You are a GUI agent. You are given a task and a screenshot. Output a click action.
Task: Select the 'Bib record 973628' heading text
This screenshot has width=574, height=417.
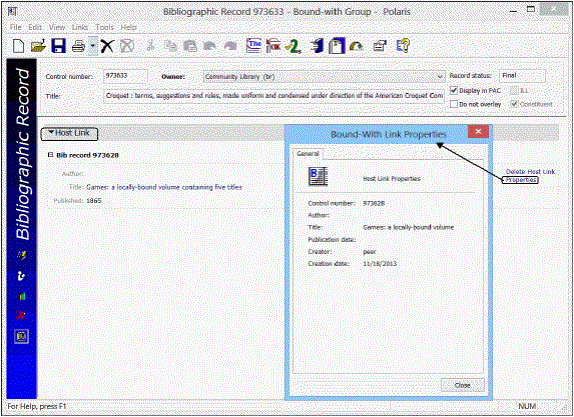coord(87,155)
